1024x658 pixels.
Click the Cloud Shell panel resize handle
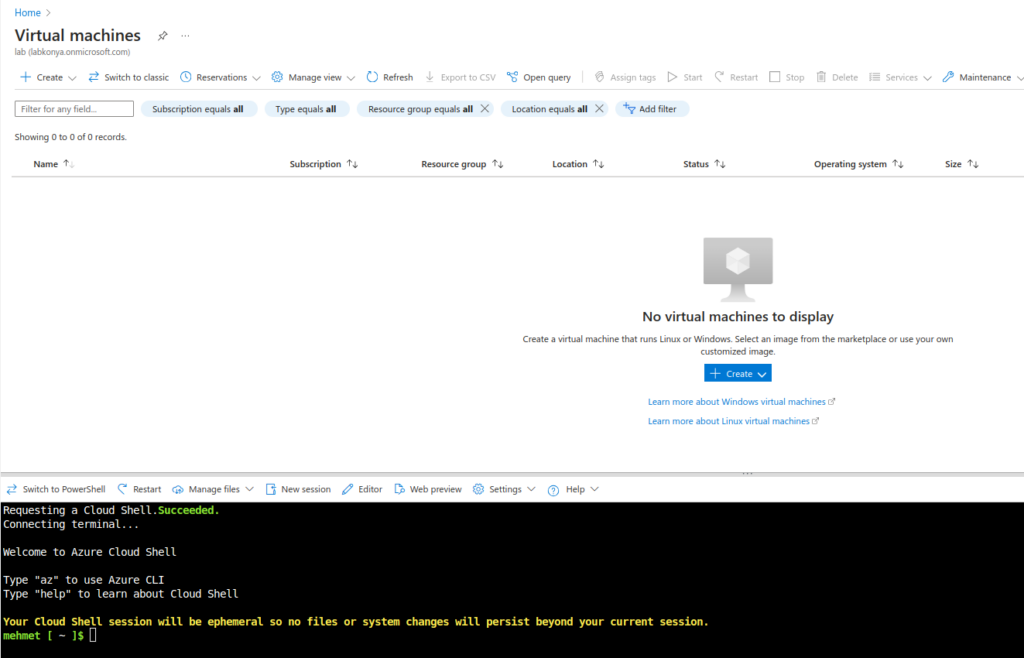[x=747, y=473]
